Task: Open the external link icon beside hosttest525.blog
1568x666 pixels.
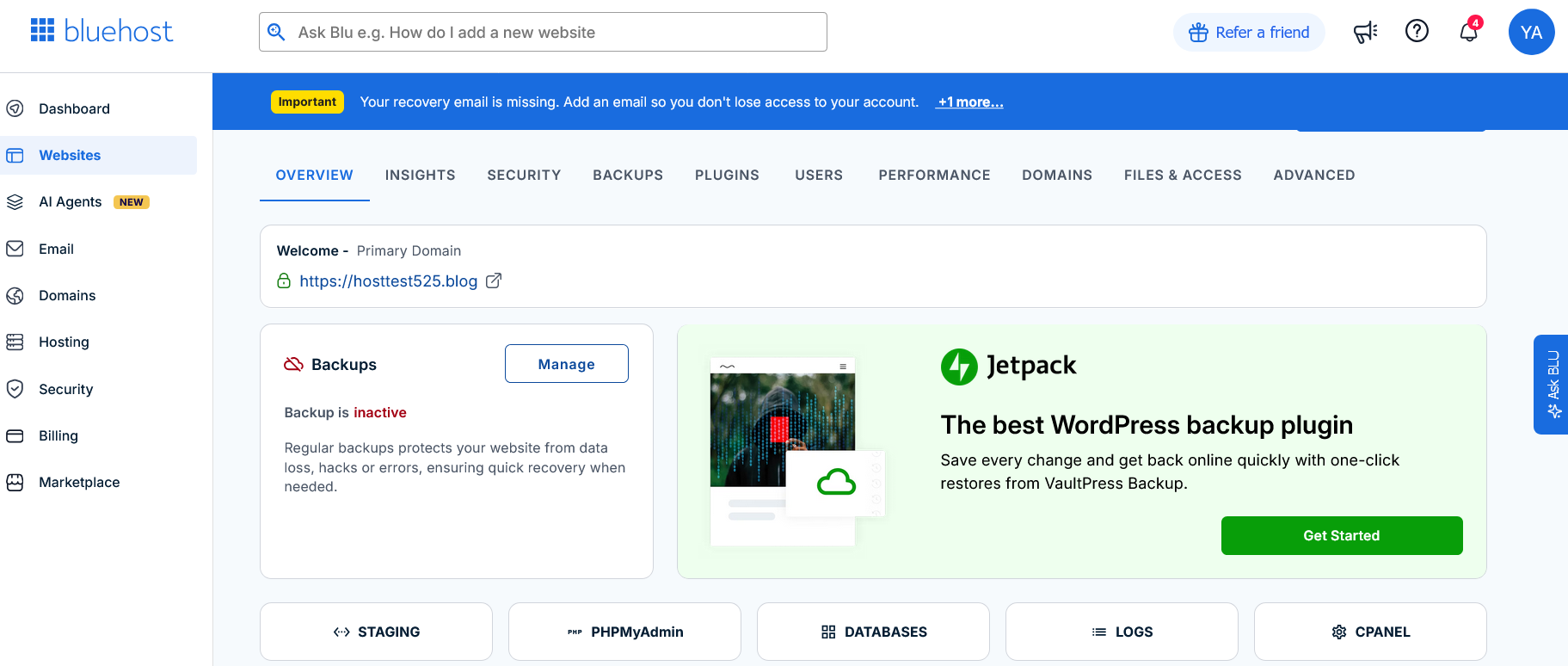Action: [x=494, y=281]
